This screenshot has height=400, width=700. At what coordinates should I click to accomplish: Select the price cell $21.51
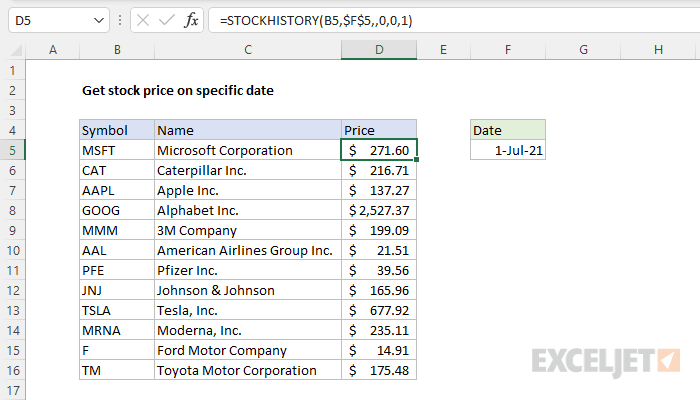click(379, 250)
